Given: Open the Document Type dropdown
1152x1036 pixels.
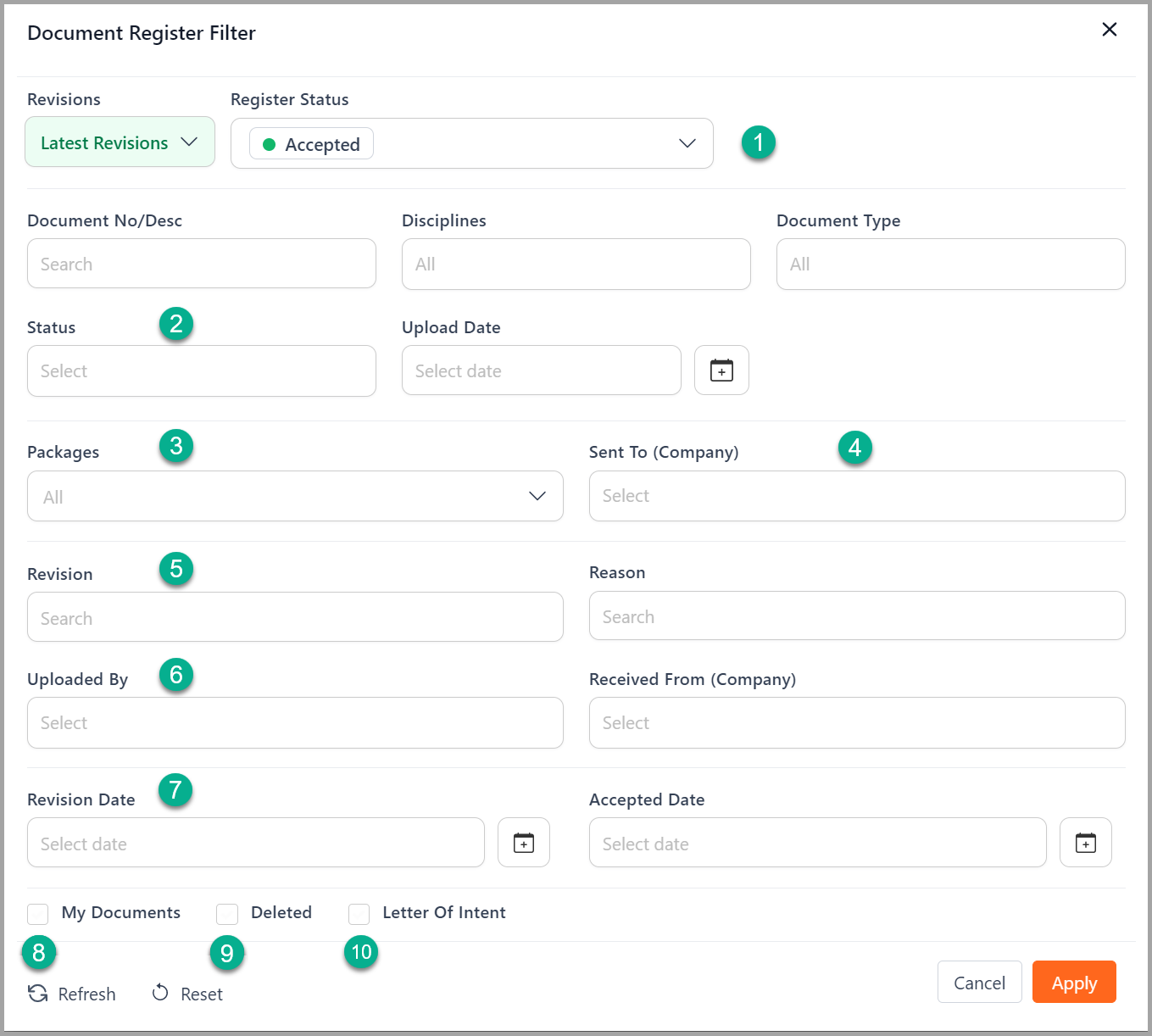Looking at the screenshot, I should [x=950, y=264].
